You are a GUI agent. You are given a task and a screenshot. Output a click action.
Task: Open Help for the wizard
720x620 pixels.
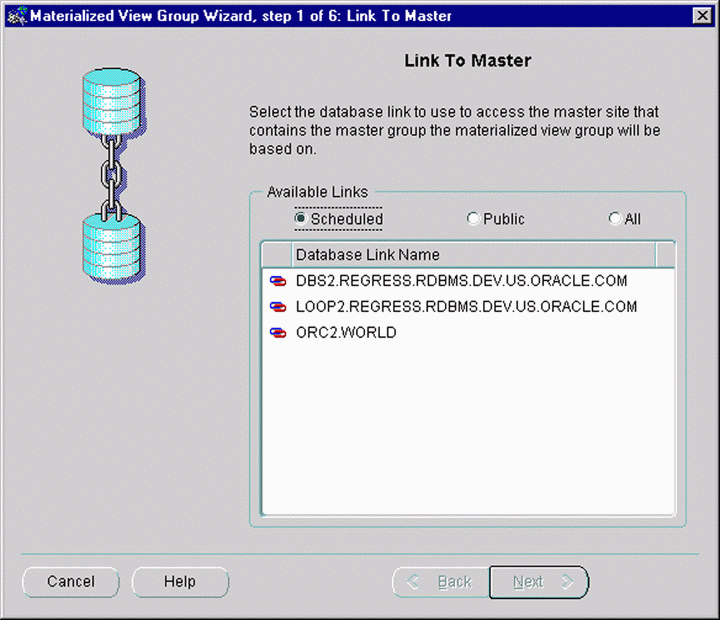(x=180, y=582)
